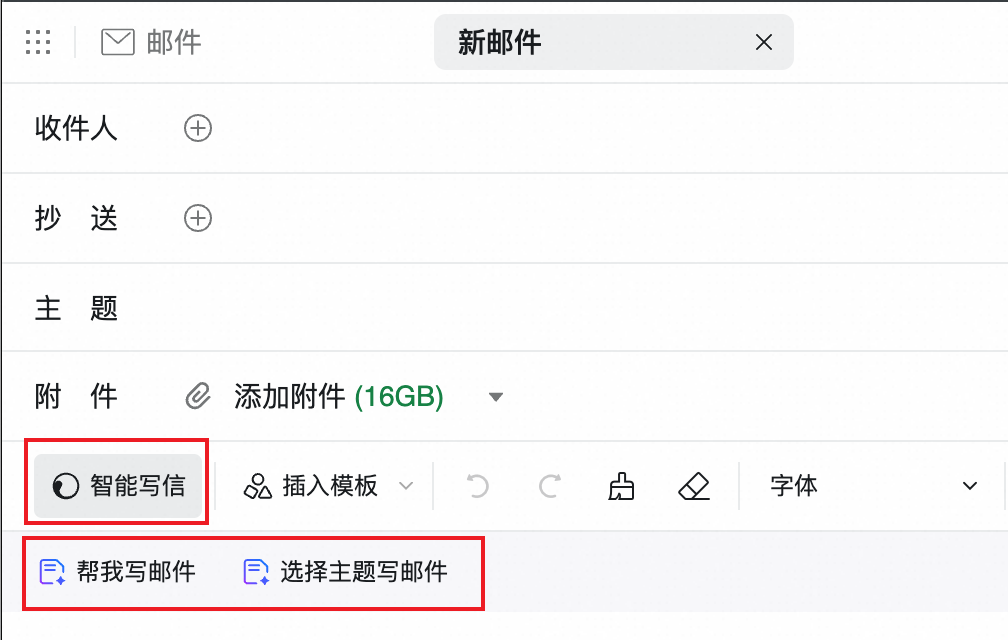Expand the 添加附件 dropdown arrow
The height and width of the screenshot is (640, 1008).
point(496,397)
